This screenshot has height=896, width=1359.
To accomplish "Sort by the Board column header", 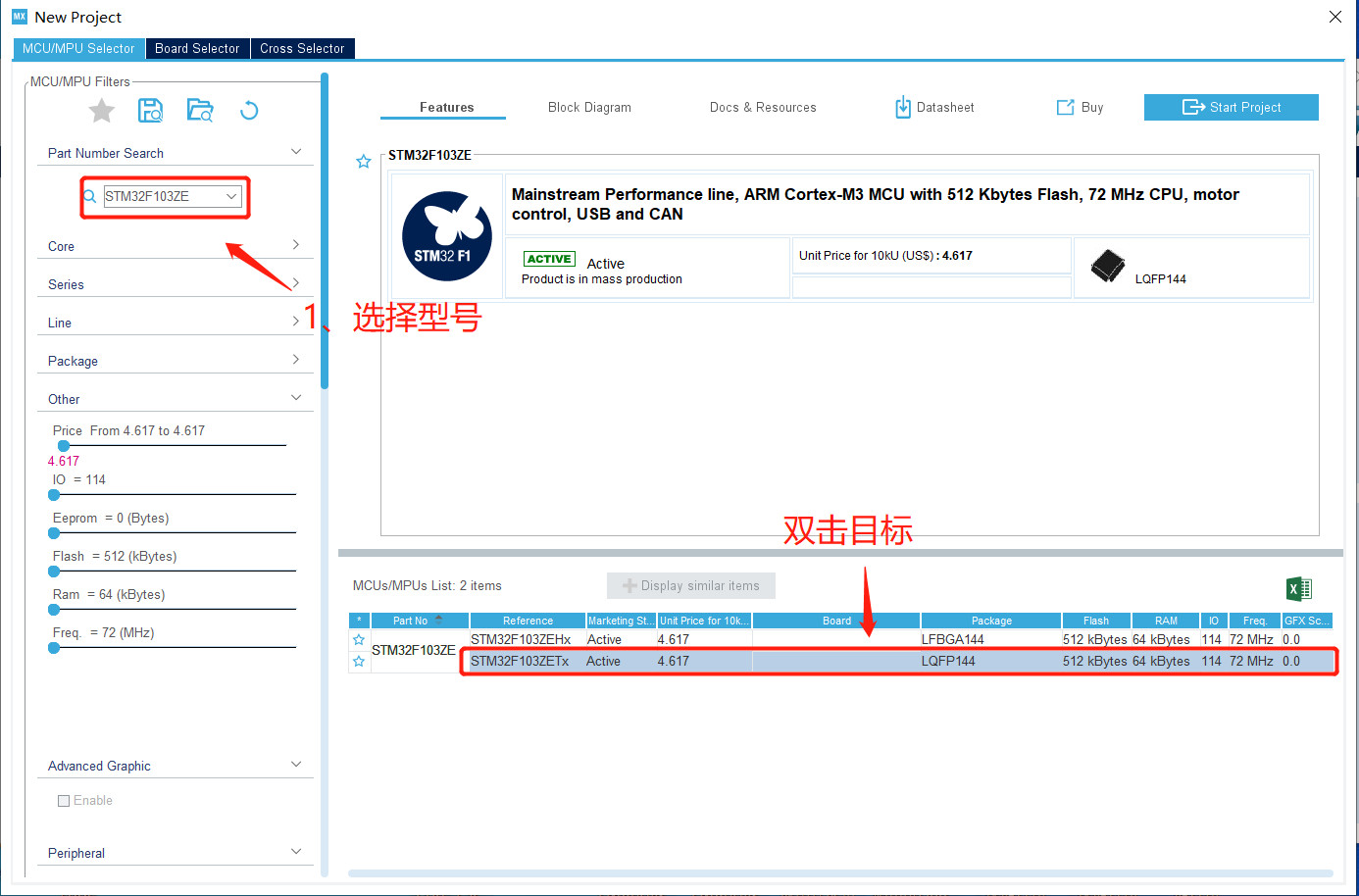I will 836,621.
